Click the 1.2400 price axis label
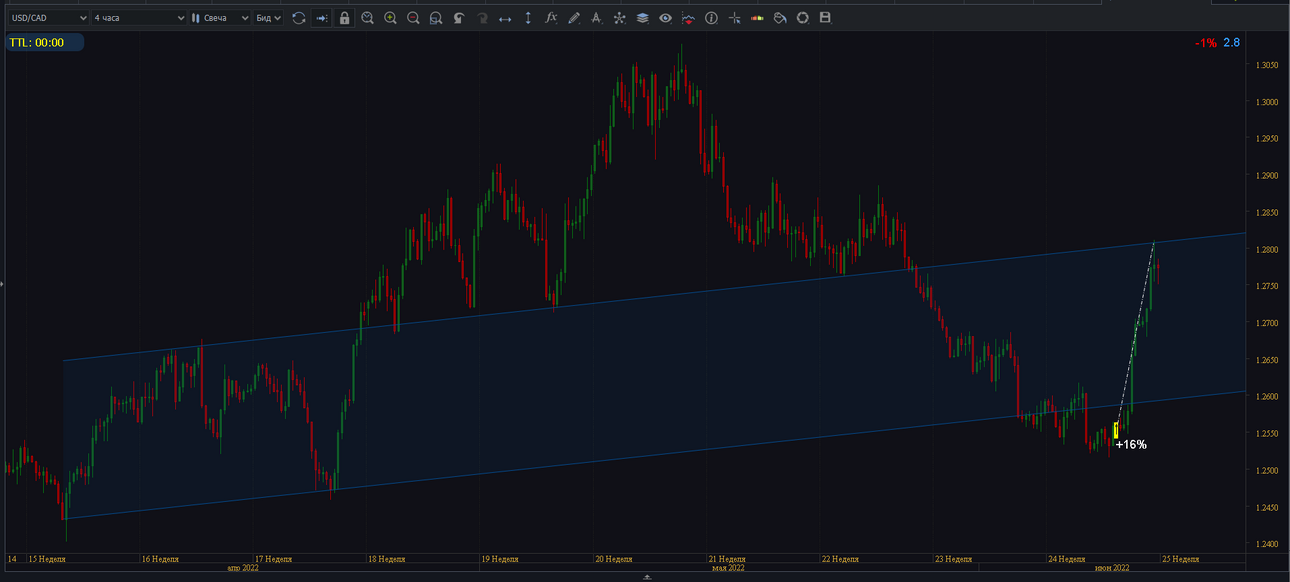This screenshot has height=582, width=1290. (x=1265, y=544)
